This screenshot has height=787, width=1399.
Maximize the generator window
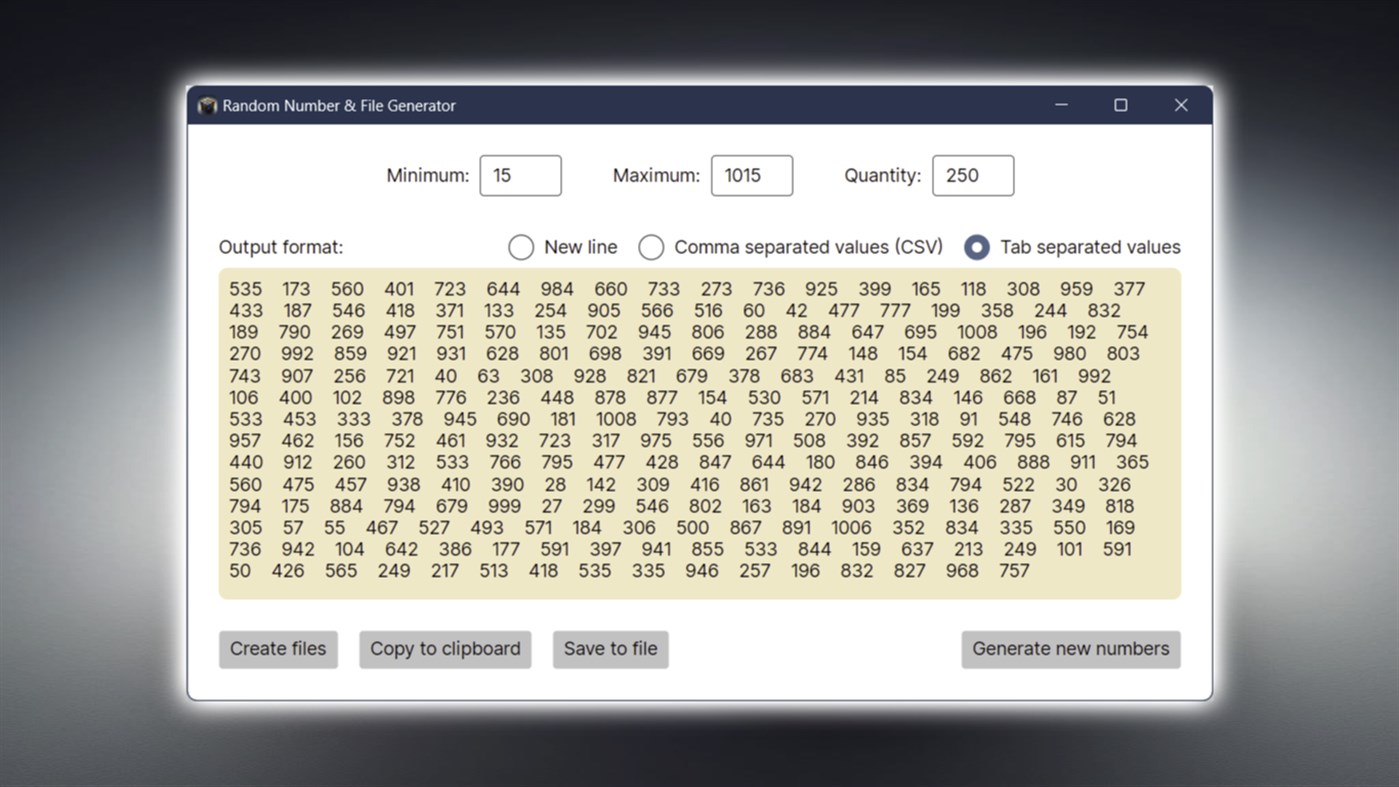(x=1121, y=105)
